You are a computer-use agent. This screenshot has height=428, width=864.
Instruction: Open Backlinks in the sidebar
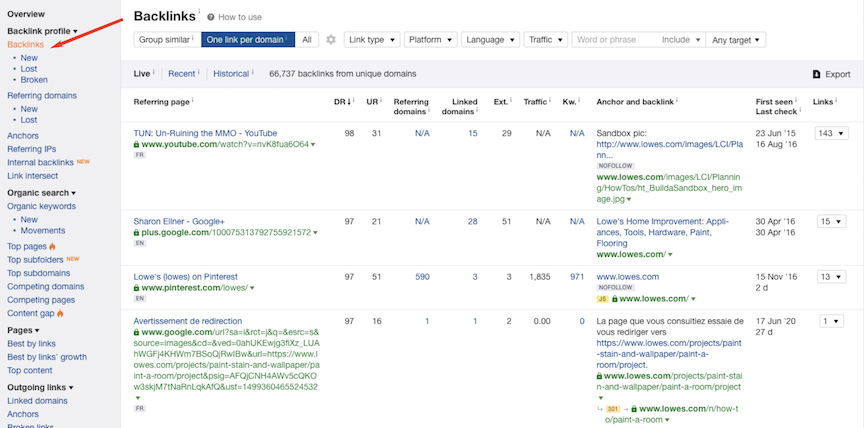25,45
